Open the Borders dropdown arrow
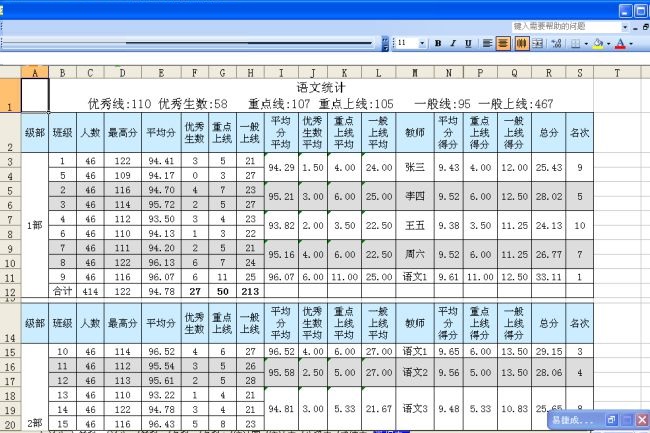This screenshot has height=433, width=650. tap(586, 44)
